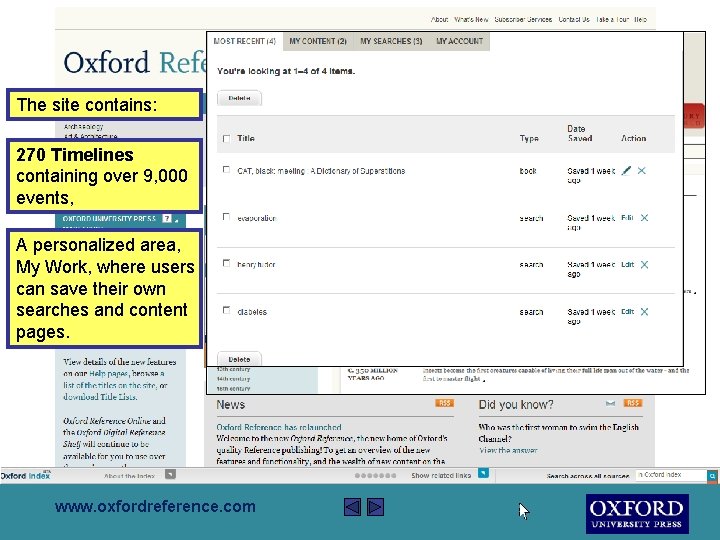Open the About link in top navigation

pyautogui.click(x=439, y=19)
